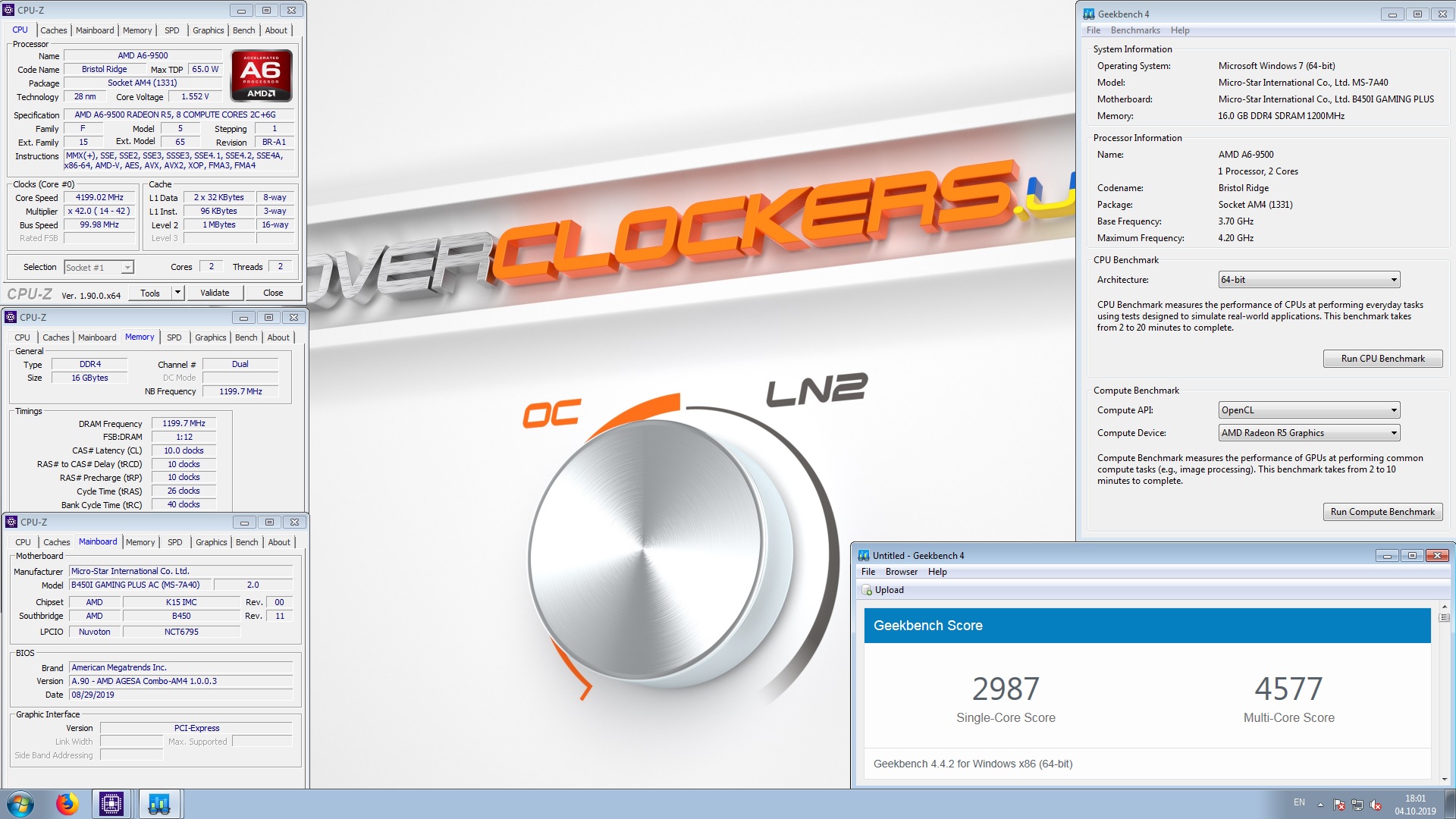
Task: Click the AMD A6 processor logo
Action: [x=262, y=75]
